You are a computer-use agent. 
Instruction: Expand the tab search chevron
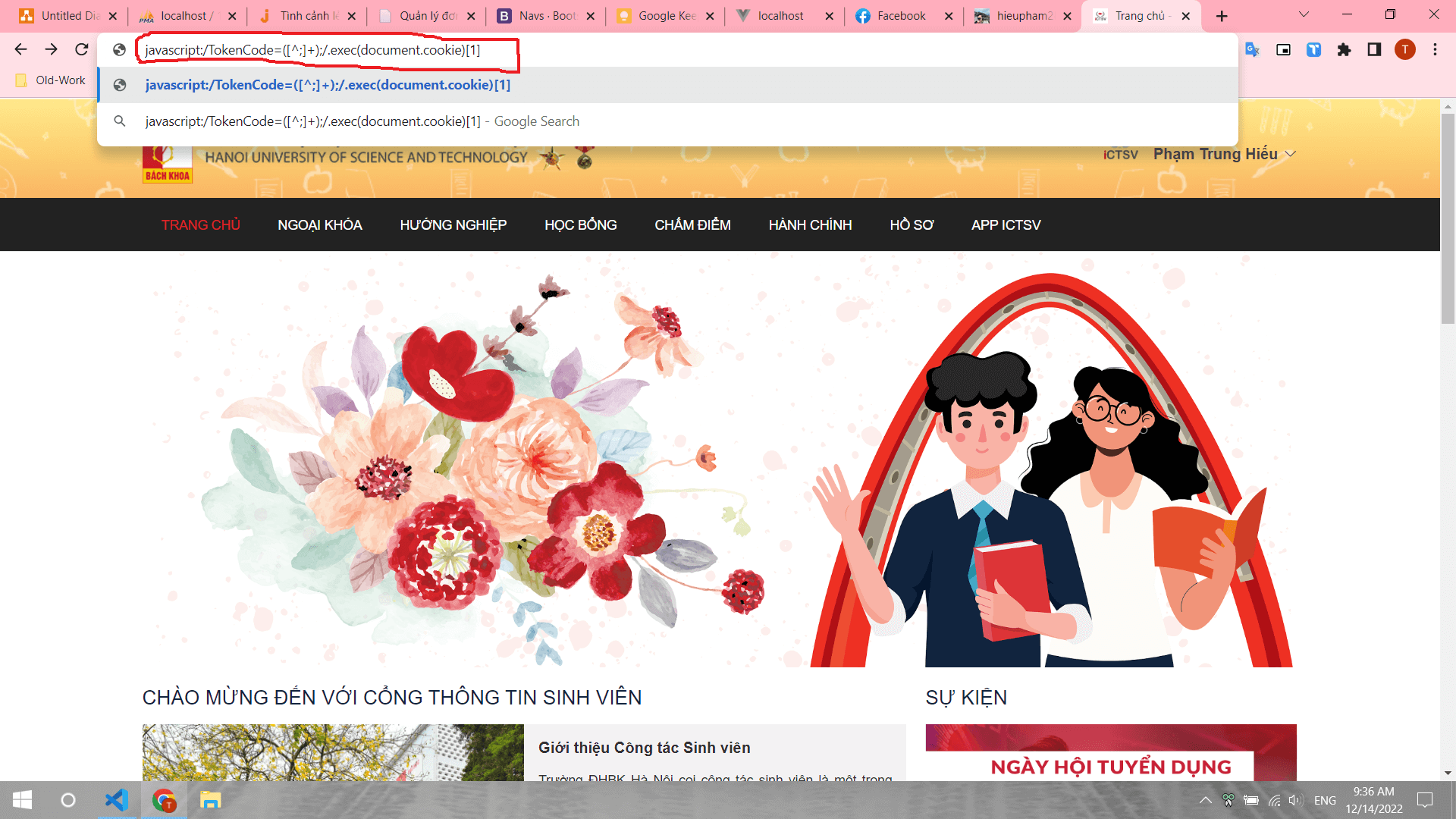pyautogui.click(x=1304, y=14)
